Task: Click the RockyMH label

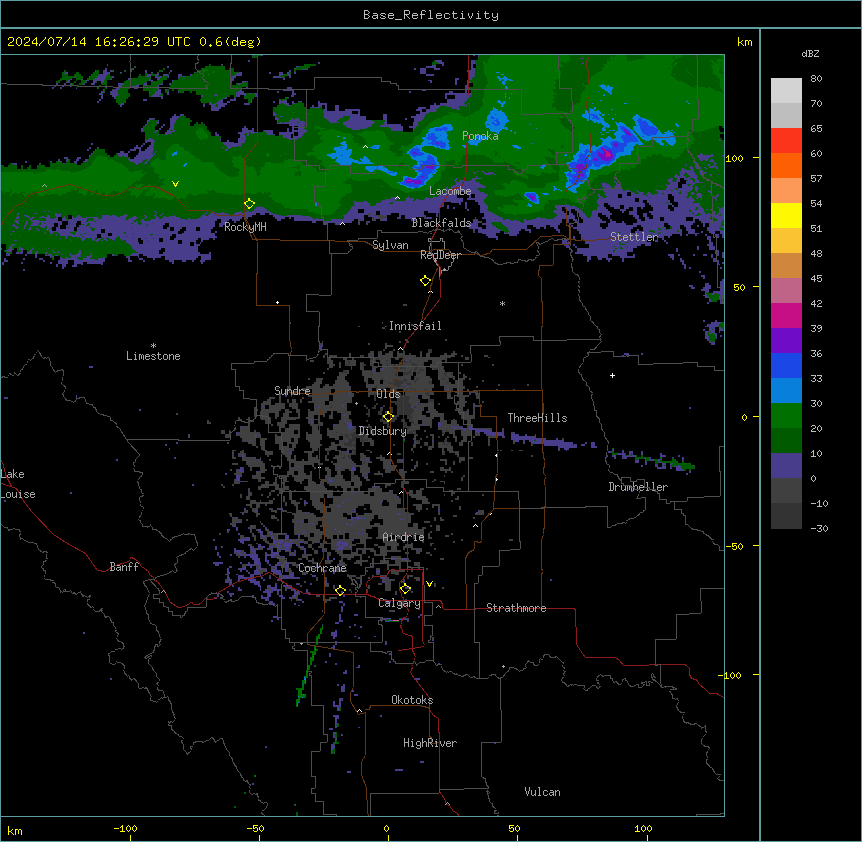Action: pyautogui.click(x=245, y=227)
